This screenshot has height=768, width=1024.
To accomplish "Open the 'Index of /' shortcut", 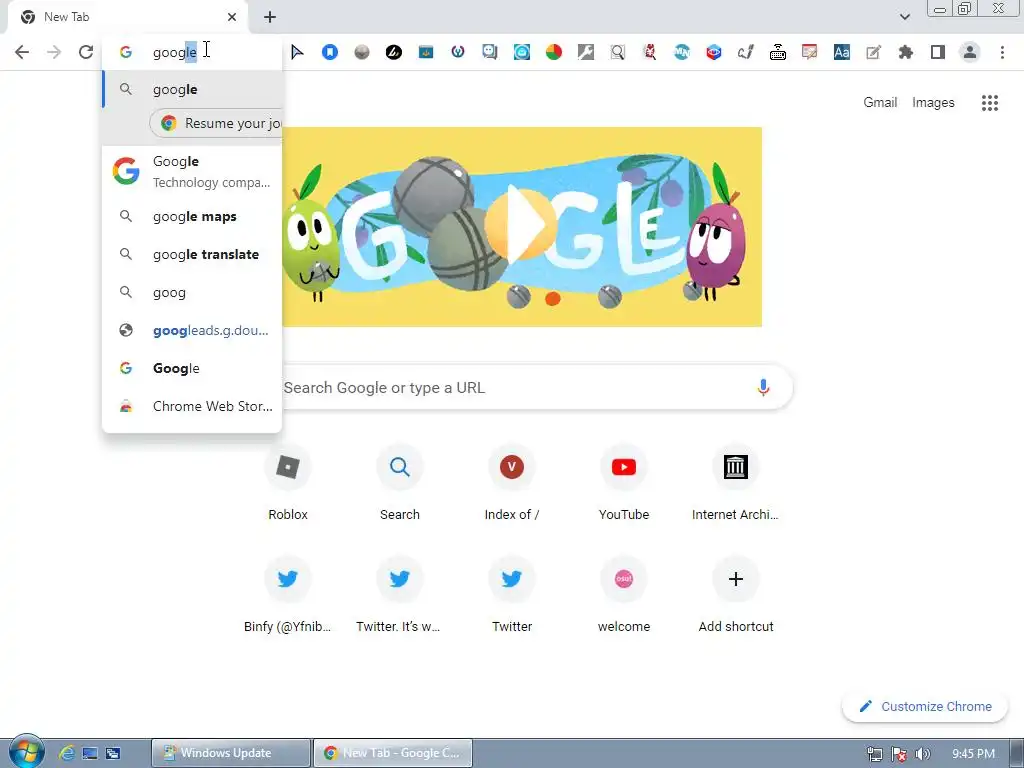I will [x=512, y=483].
